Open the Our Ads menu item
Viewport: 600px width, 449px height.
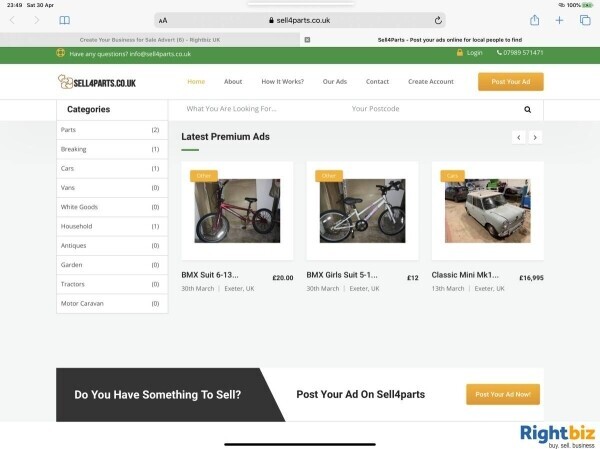334,82
